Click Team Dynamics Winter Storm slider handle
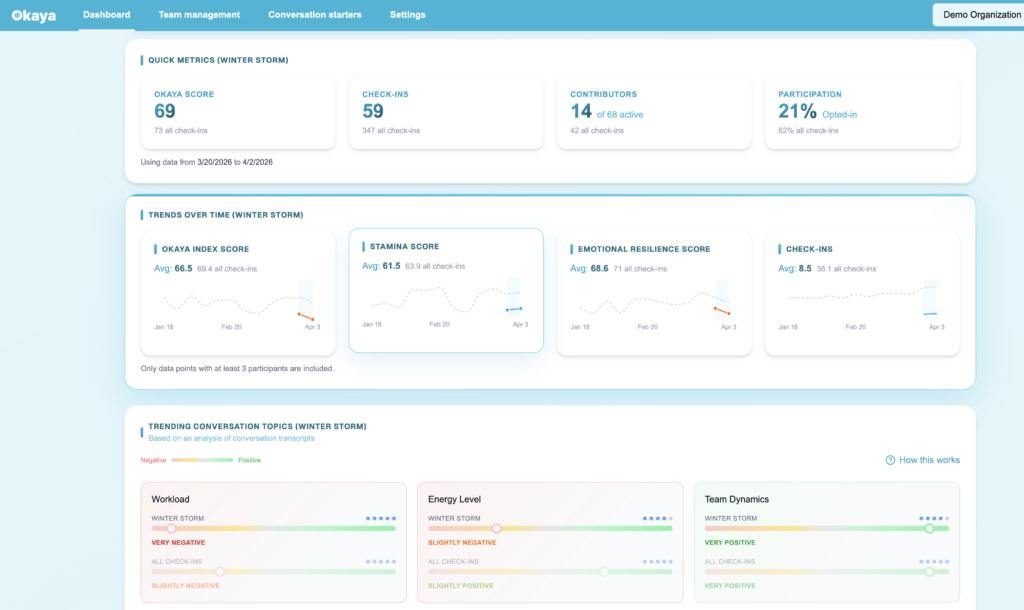This screenshot has width=1024, height=610. (x=929, y=528)
